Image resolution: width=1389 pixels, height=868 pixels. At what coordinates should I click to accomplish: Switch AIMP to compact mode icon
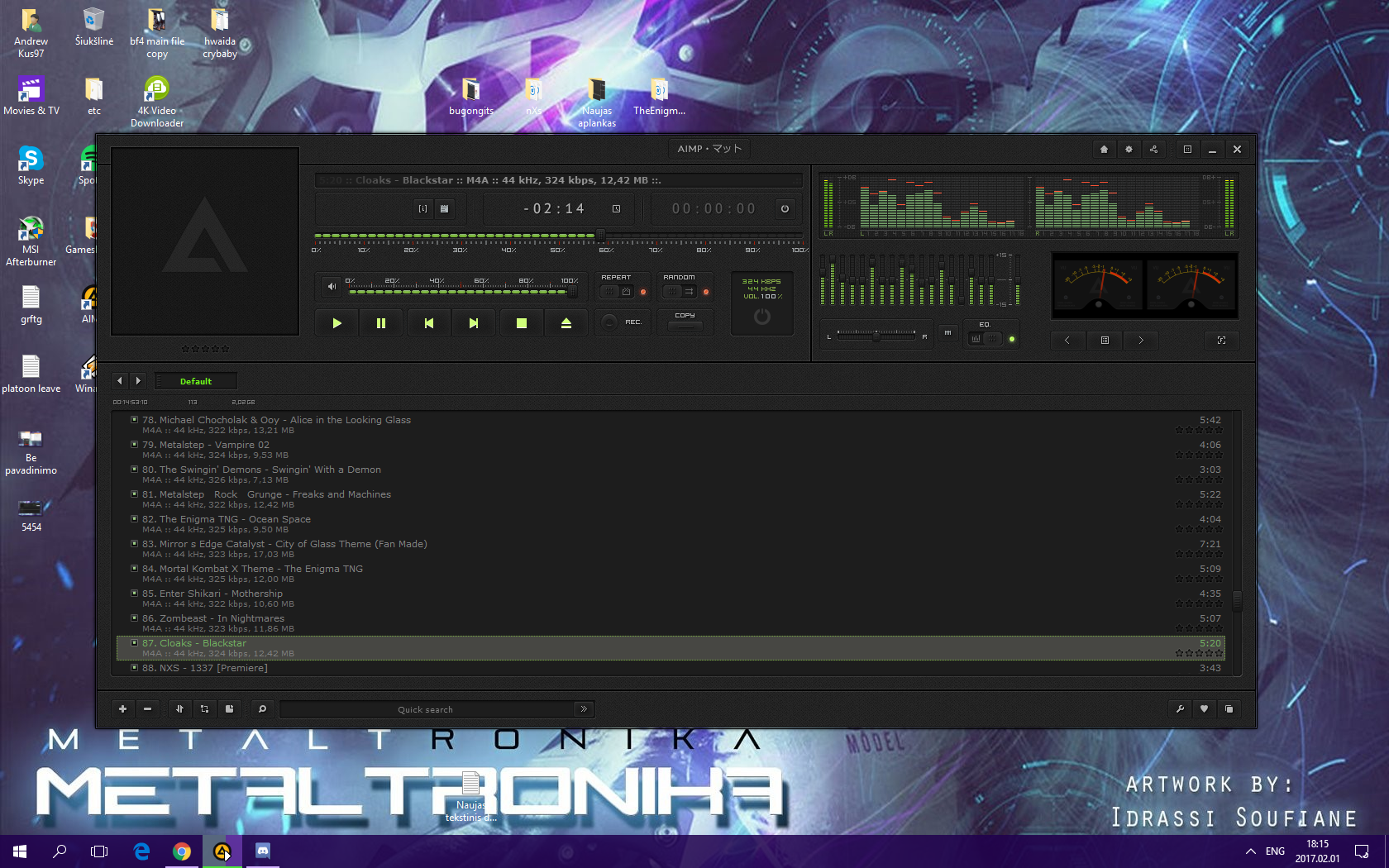(x=1187, y=150)
